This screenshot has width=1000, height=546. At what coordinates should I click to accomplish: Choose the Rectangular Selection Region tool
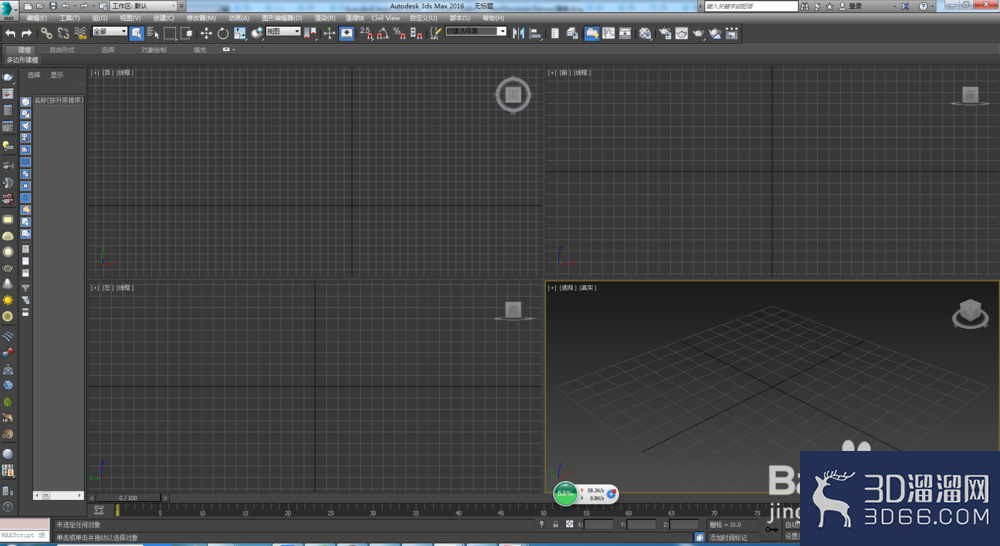(170, 33)
